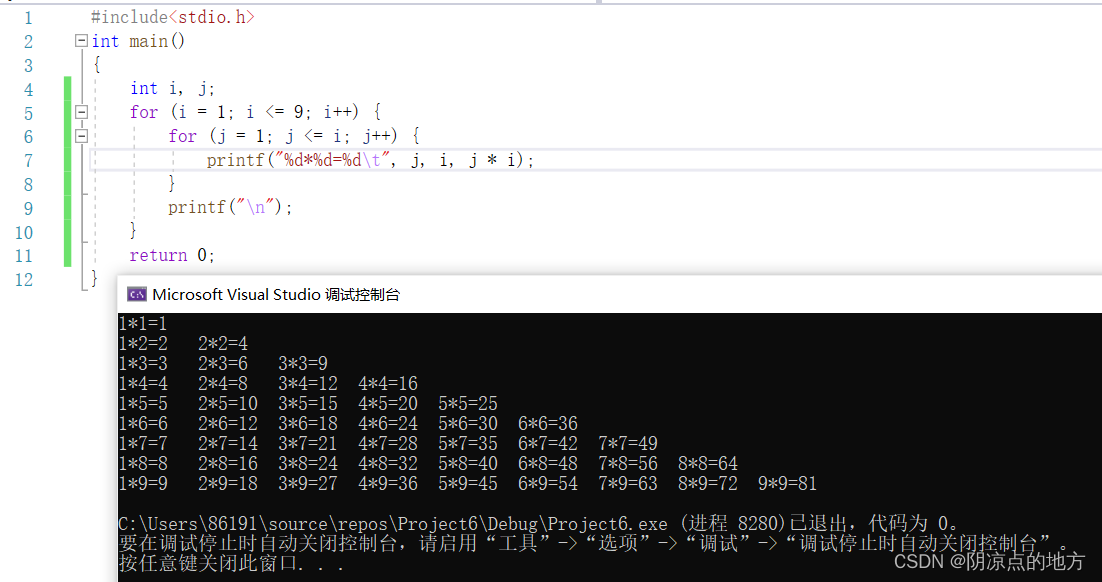
Task: Click line number 1 in gutter
Action: point(28,18)
